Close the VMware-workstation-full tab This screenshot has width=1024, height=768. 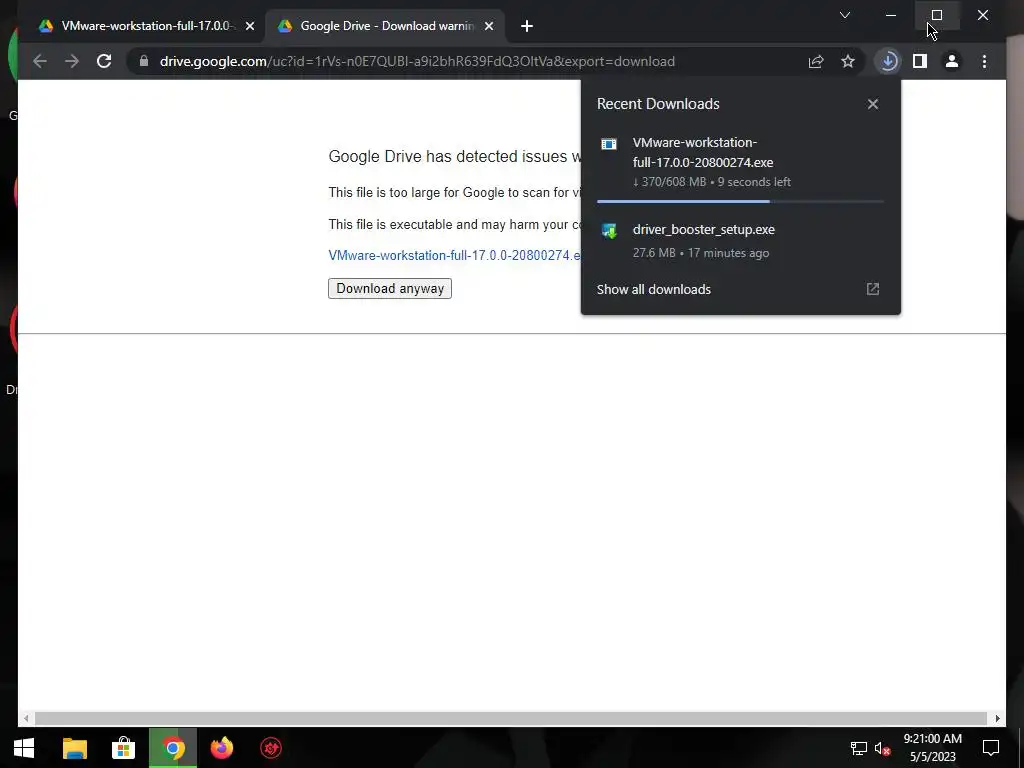(249, 26)
